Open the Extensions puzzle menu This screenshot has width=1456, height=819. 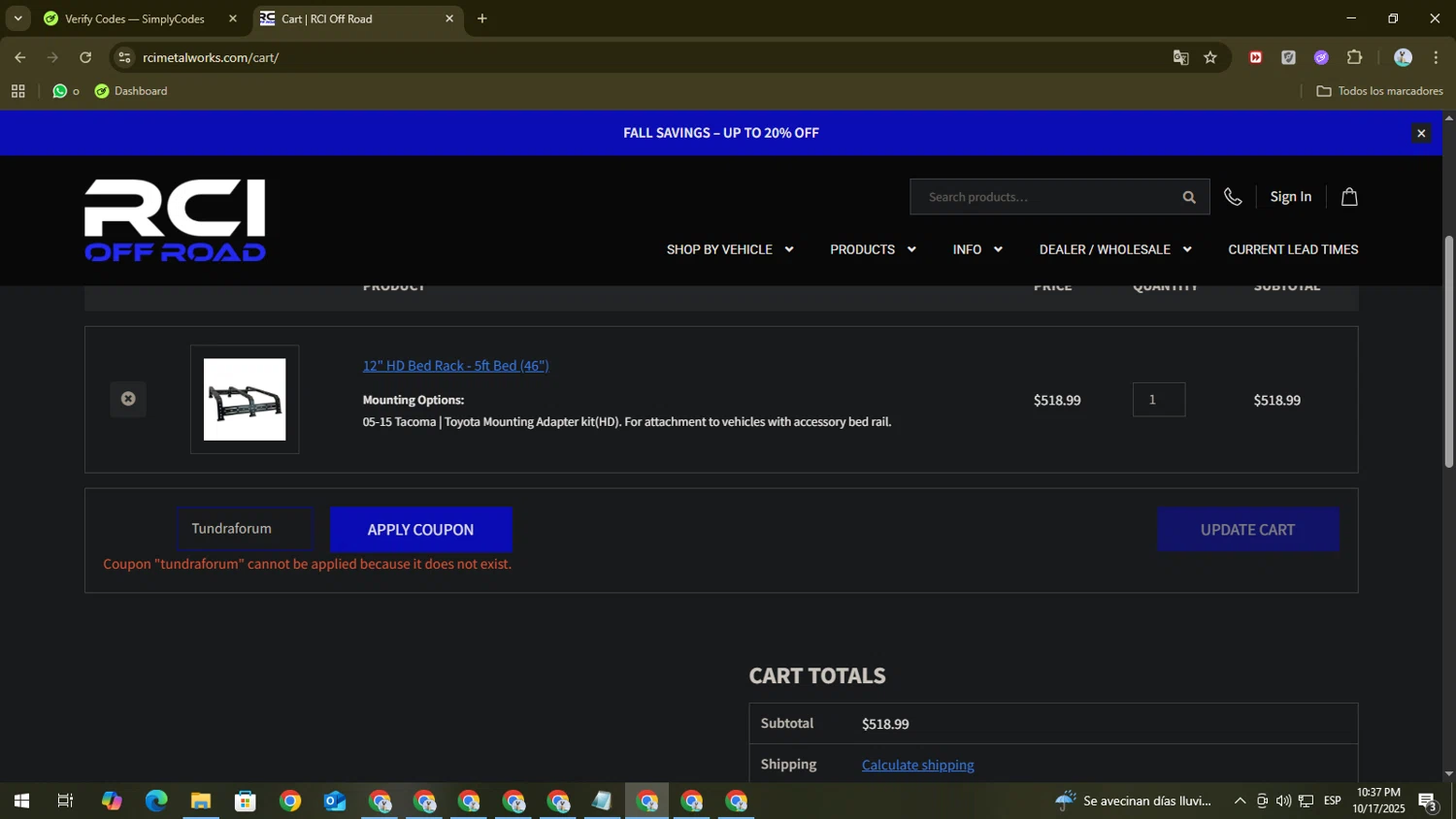1355,57
